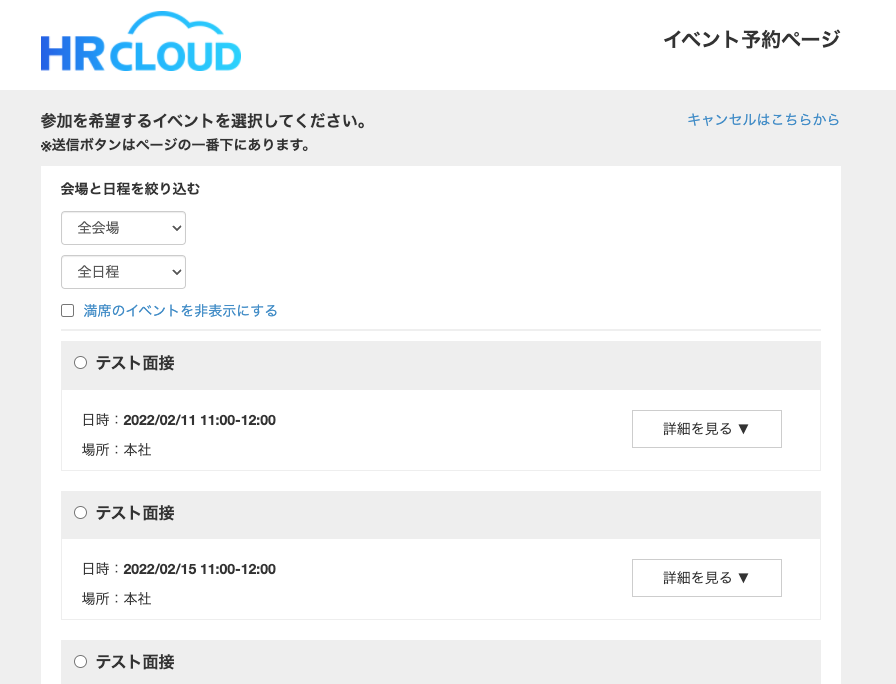Click the イベント予約ページ page heading
896x684 pixels.
click(751, 40)
